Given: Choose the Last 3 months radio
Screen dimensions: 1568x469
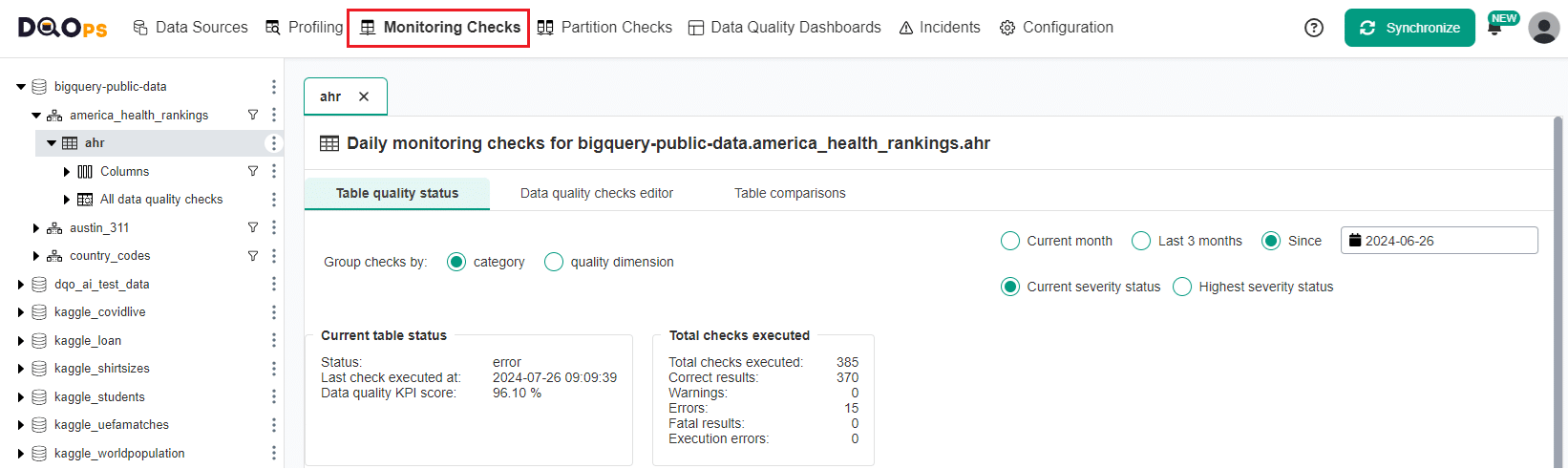Looking at the screenshot, I should point(1141,241).
